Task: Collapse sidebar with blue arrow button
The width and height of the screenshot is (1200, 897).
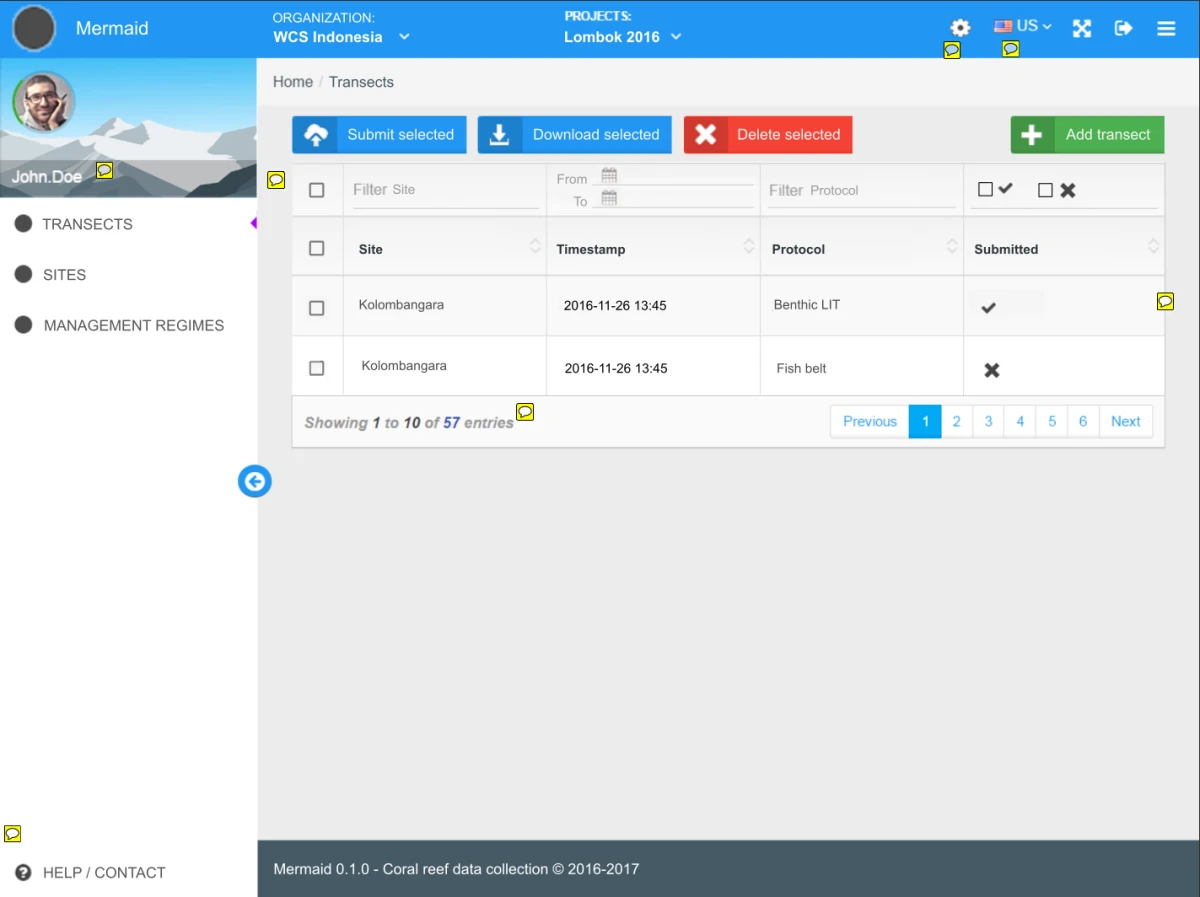Action: (255, 482)
